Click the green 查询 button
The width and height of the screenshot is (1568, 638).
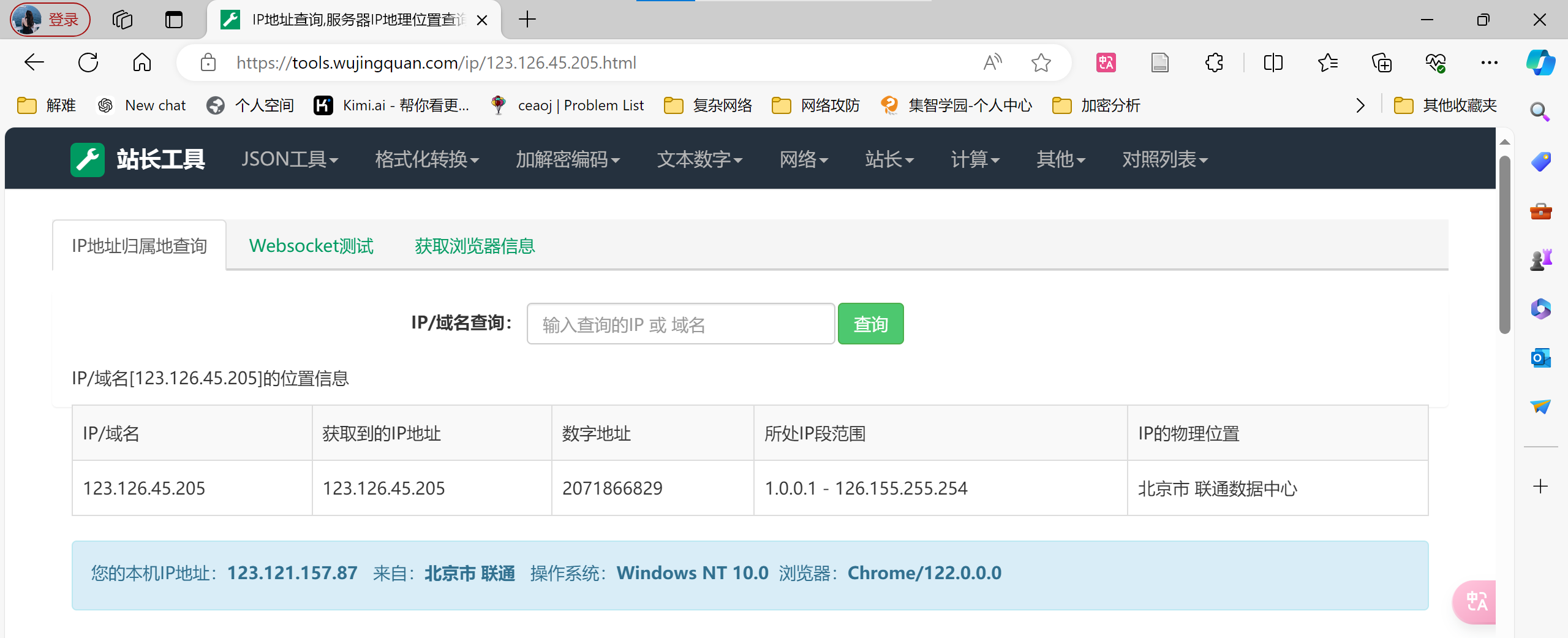coord(870,324)
